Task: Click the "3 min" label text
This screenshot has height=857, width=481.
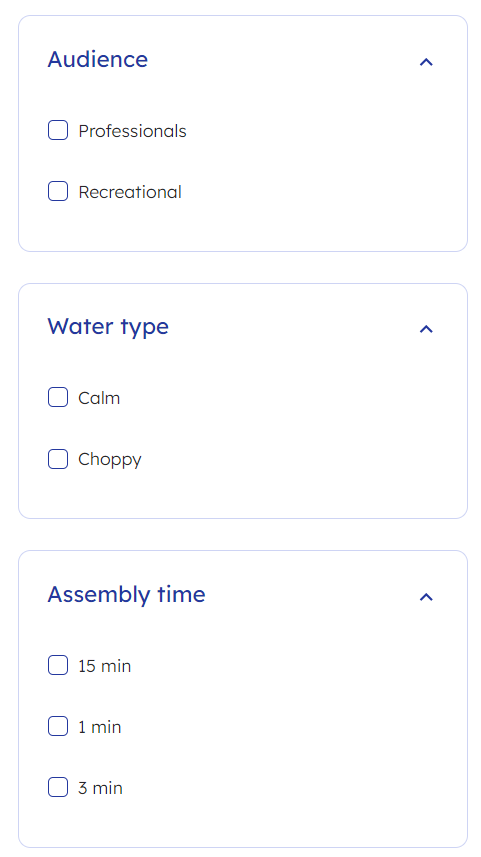Action: point(101,788)
